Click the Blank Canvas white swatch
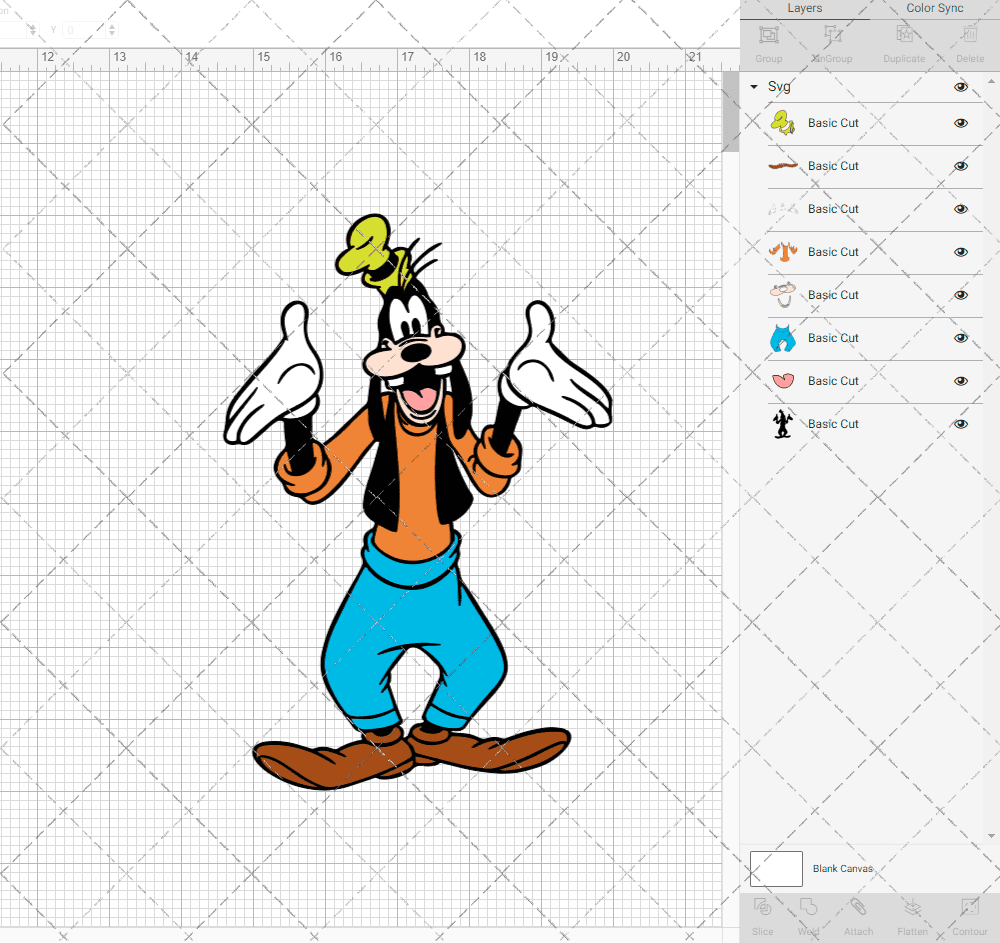Viewport: 1000px width, 943px height. tap(776, 868)
